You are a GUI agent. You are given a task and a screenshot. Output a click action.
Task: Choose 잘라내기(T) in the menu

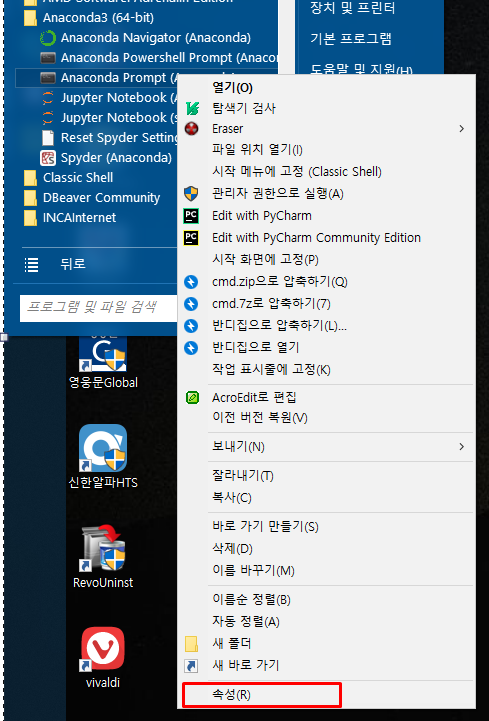[x=243, y=475]
